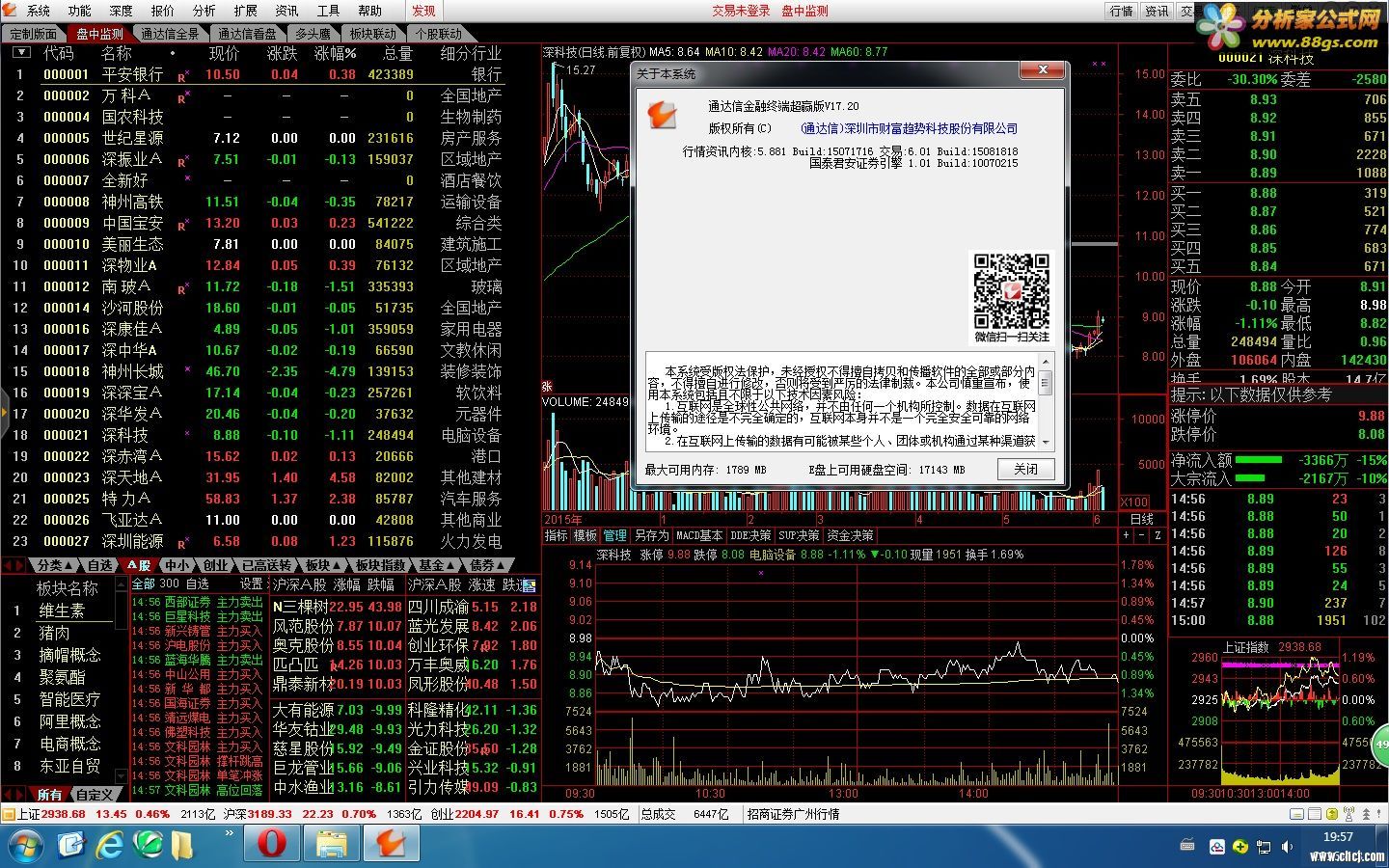Click the down arrow of the license text scrollbar
1389x868 pixels.
(x=1046, y=441)
